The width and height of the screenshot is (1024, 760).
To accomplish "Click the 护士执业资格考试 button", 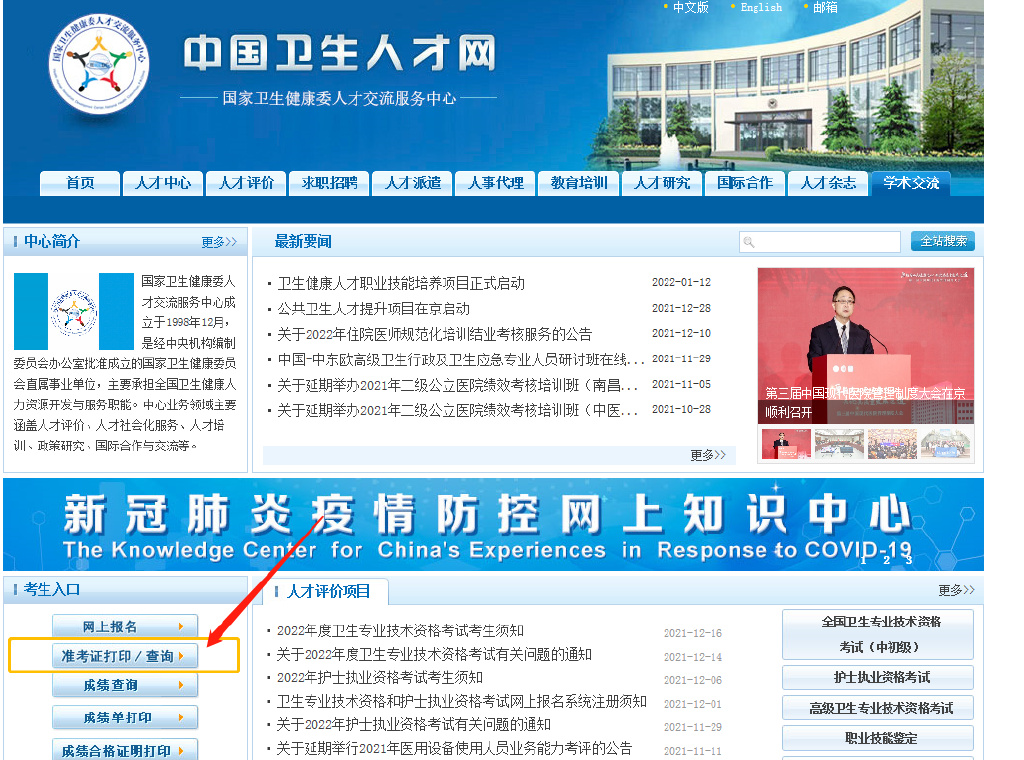I will coord(878,678).
